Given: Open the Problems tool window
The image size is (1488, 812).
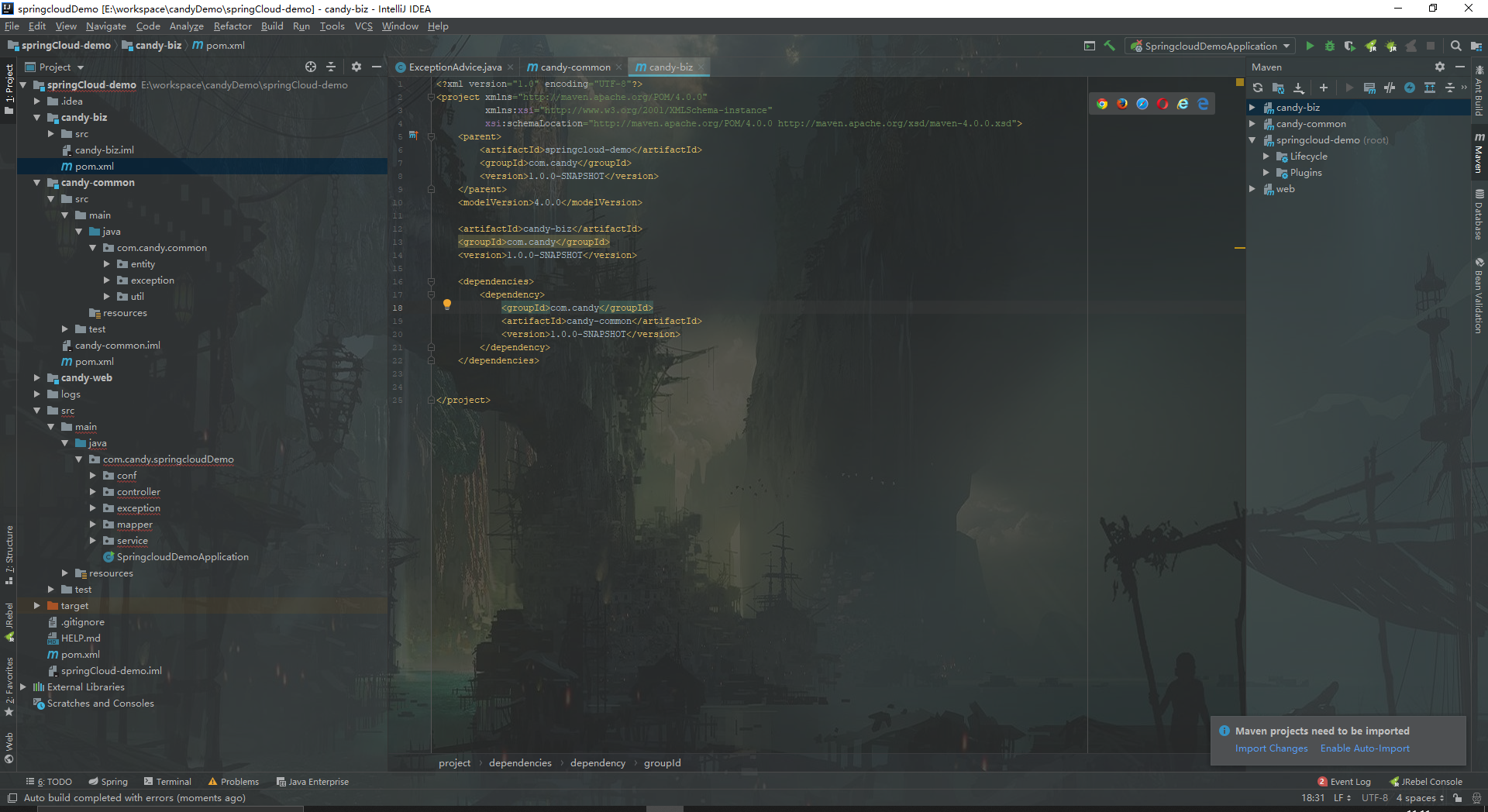Looking at the screenshot, I should pyautogui.click(x=233, y=782).
